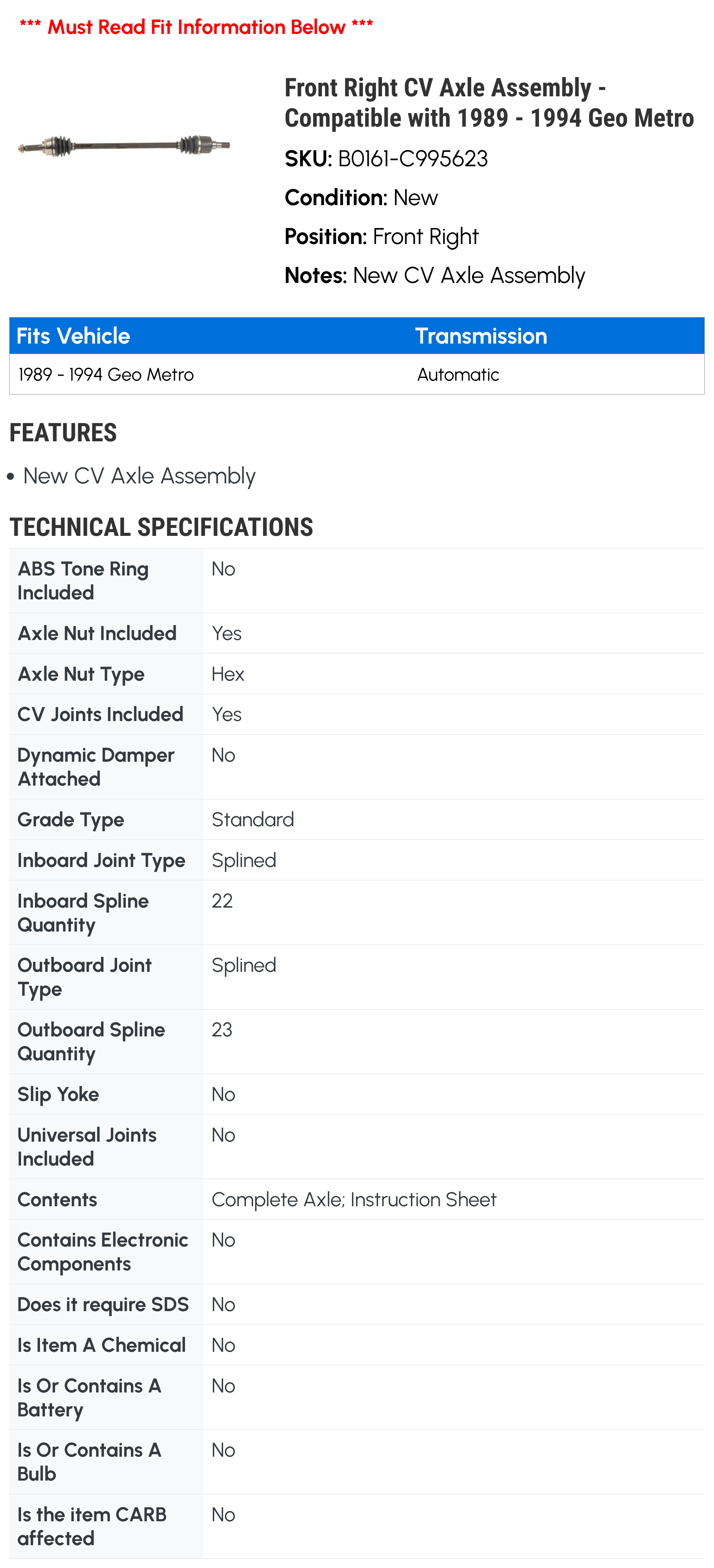
Task: Click the Contents Complete Axle; Instruction Sheet value
Action: [354, 1200]
